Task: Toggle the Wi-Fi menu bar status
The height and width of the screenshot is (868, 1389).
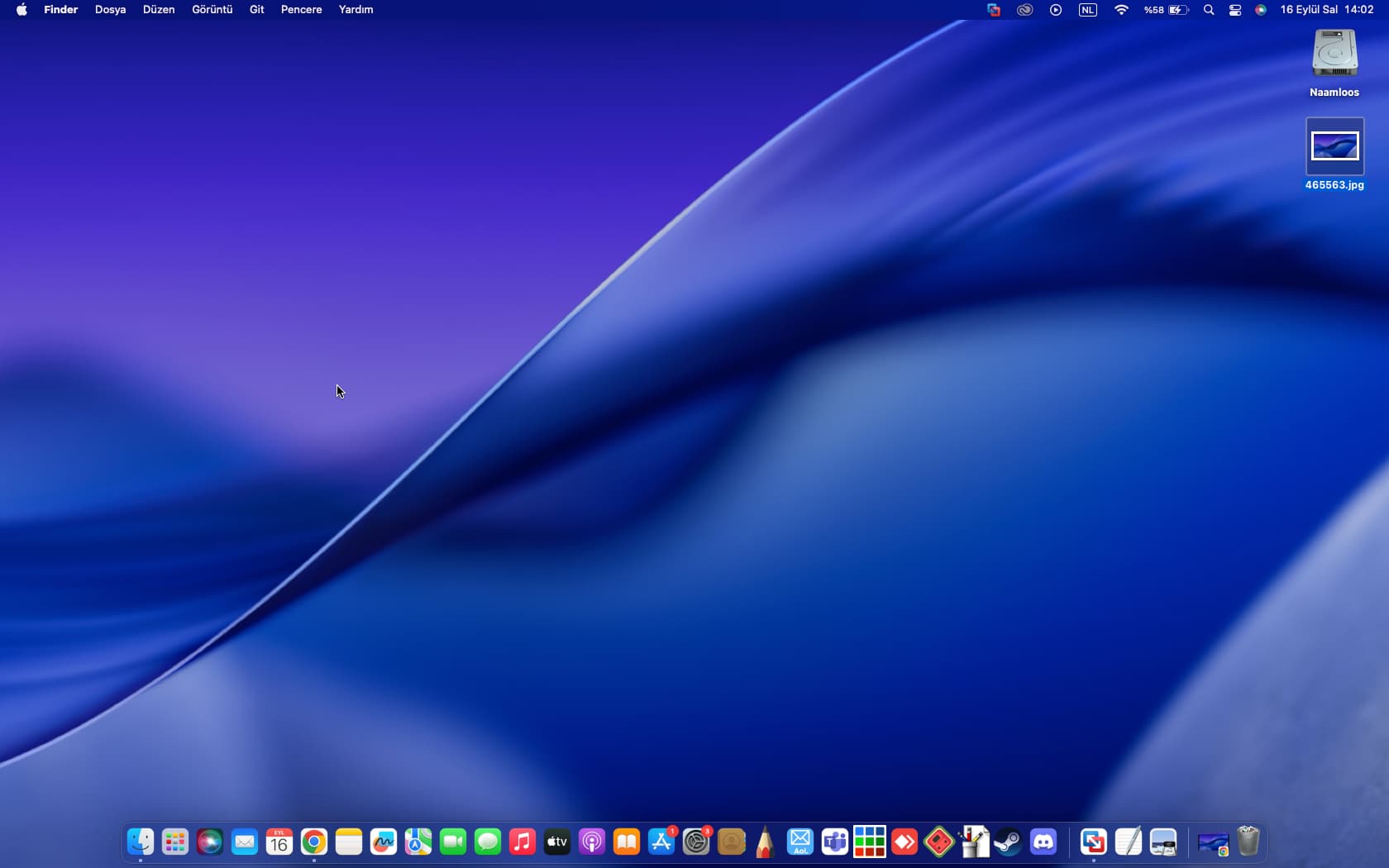Action: [x=1121, y=10]
